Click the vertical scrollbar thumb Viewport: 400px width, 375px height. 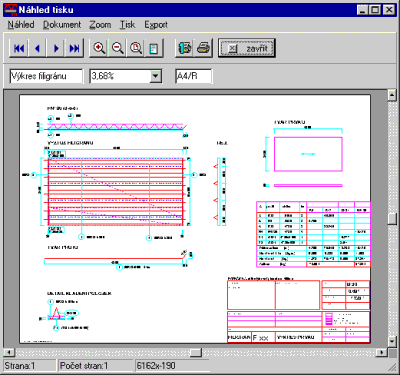[392, 219]
